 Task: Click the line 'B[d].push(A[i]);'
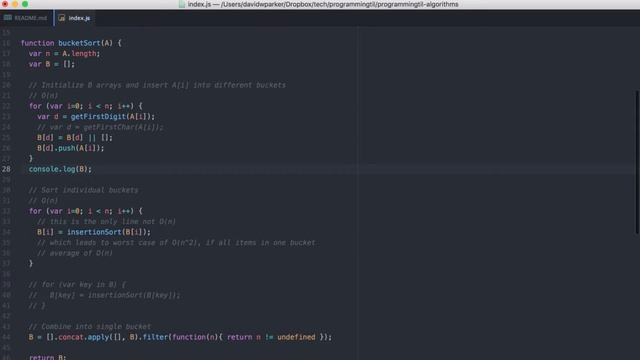(71, 148)
